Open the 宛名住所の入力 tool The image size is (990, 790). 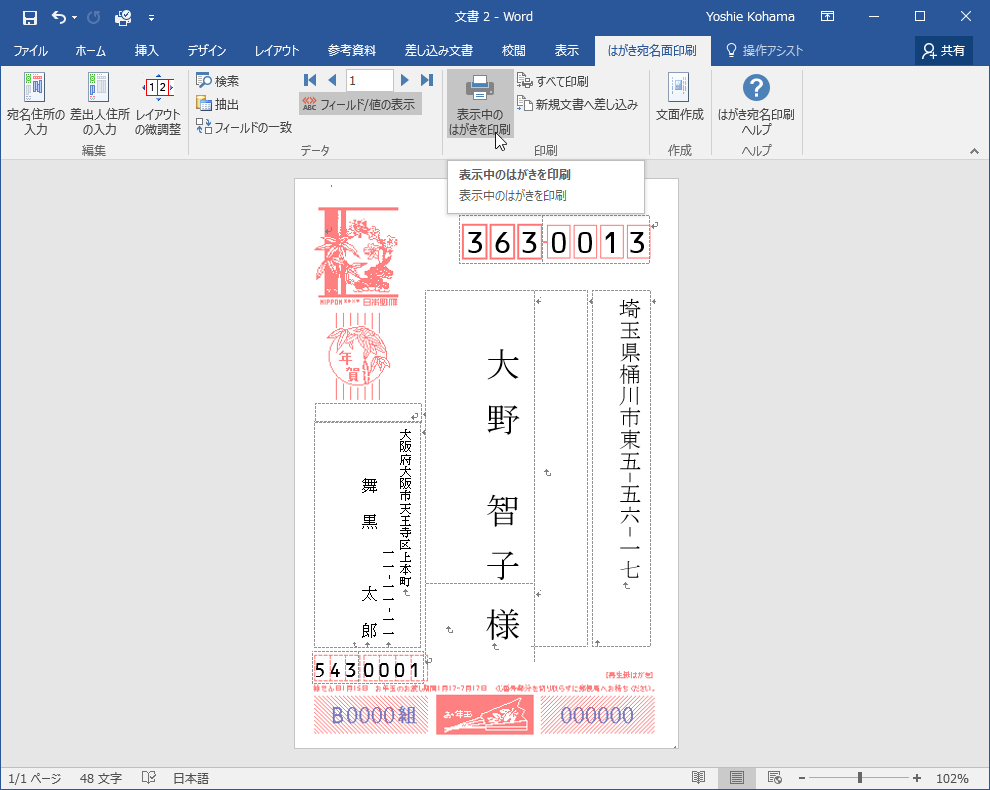(x=35, y=105)
